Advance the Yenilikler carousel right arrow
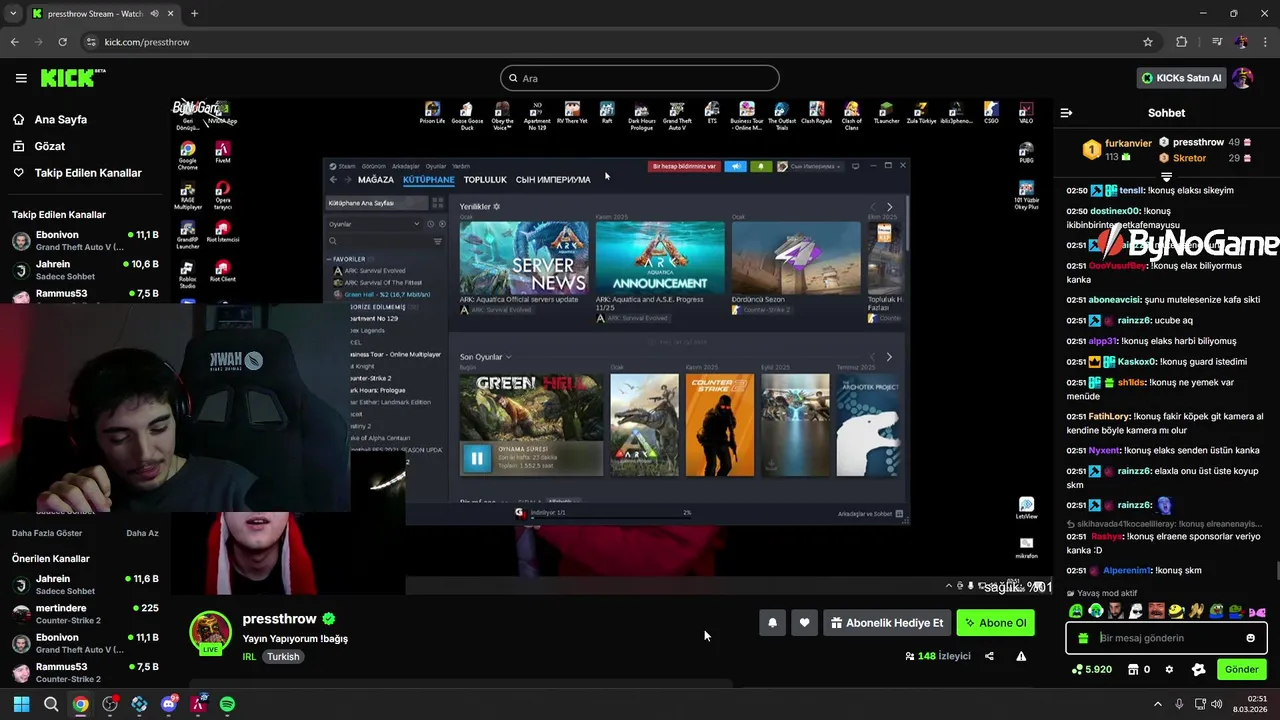 coord(889,207)
